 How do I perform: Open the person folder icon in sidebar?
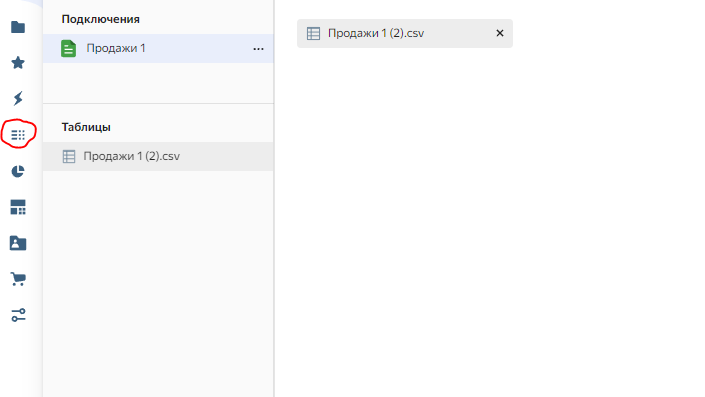pos(18,243)
